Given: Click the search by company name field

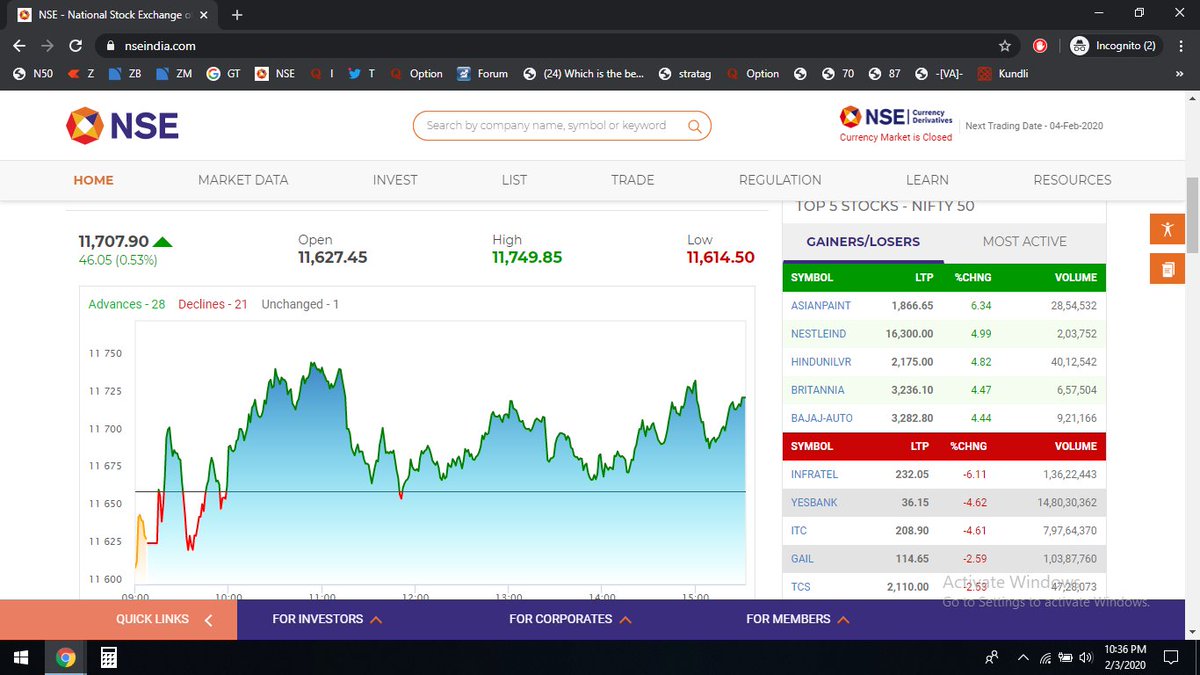Looking at the screenshot, I should [x=562, y=126].
